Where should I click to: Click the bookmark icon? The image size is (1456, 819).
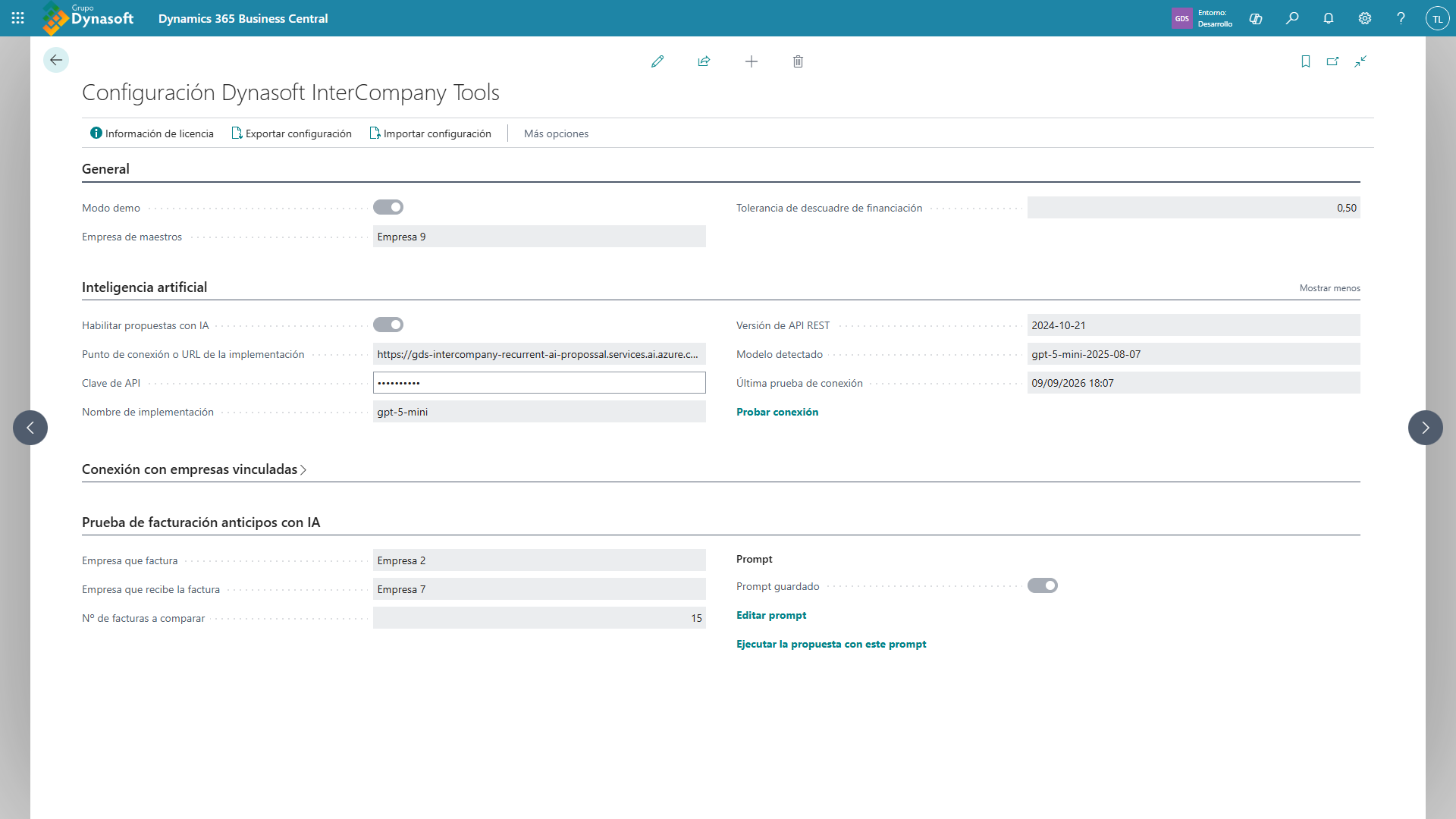pyautogui.click(x=1306, y=61)
